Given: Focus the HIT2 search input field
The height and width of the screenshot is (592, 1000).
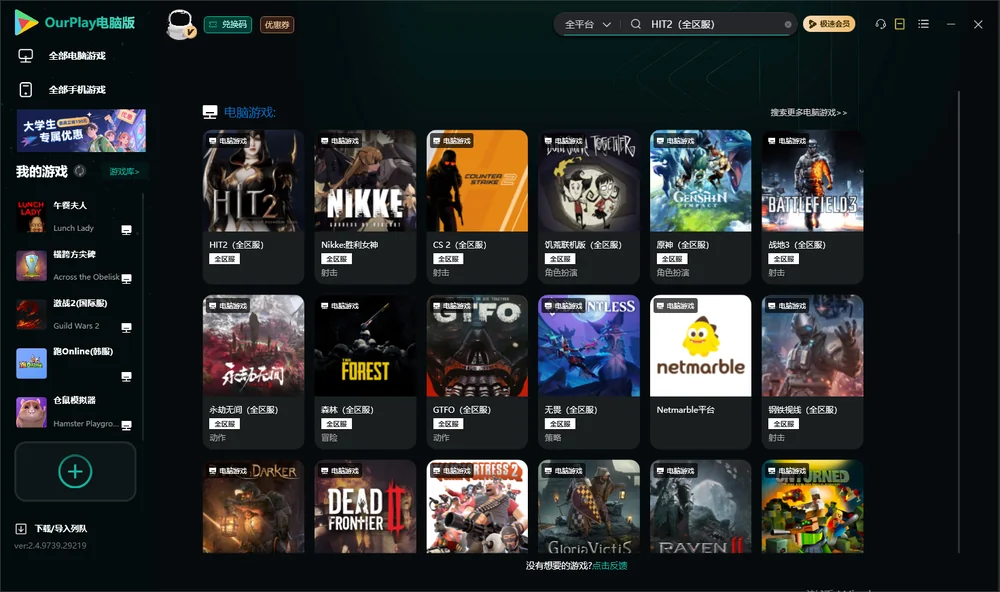Looking at the screenshot, I should pos(715,24).
